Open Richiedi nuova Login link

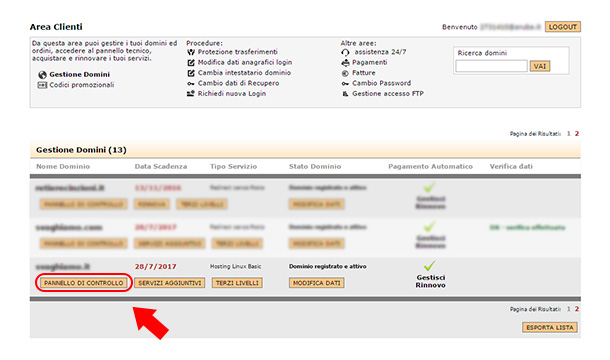tap(232, 94)
